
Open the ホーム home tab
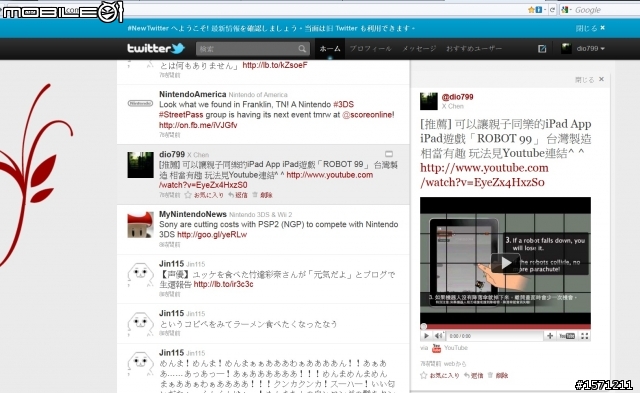330,49
